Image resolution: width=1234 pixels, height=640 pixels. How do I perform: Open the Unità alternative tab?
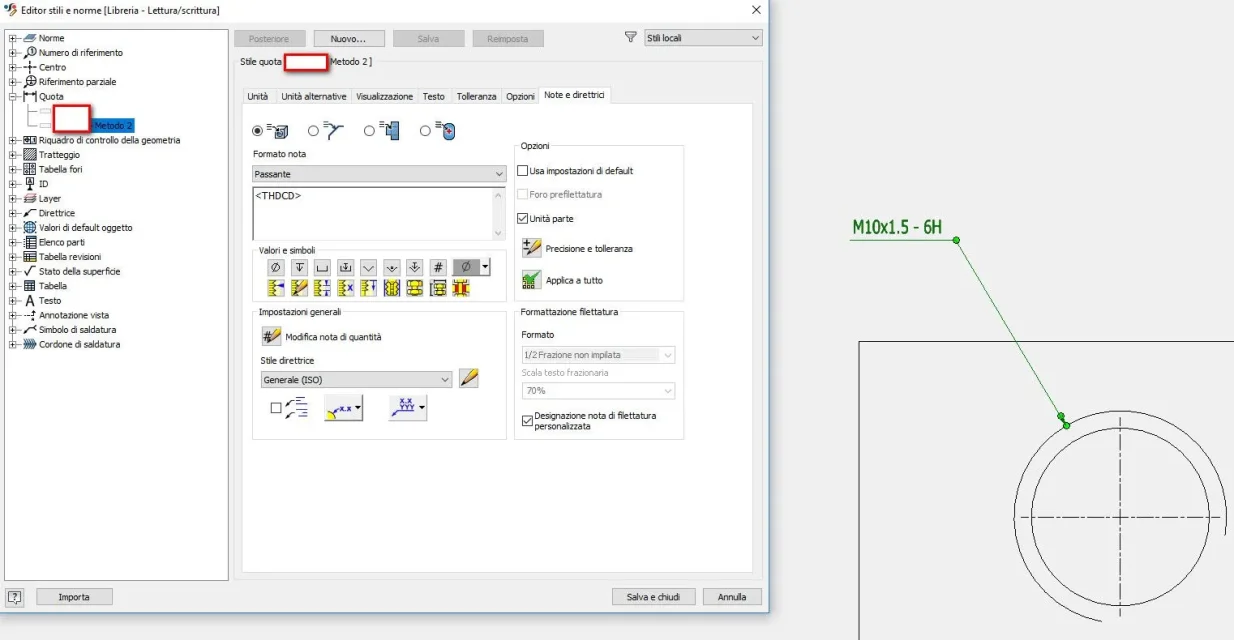click(313, 96)
